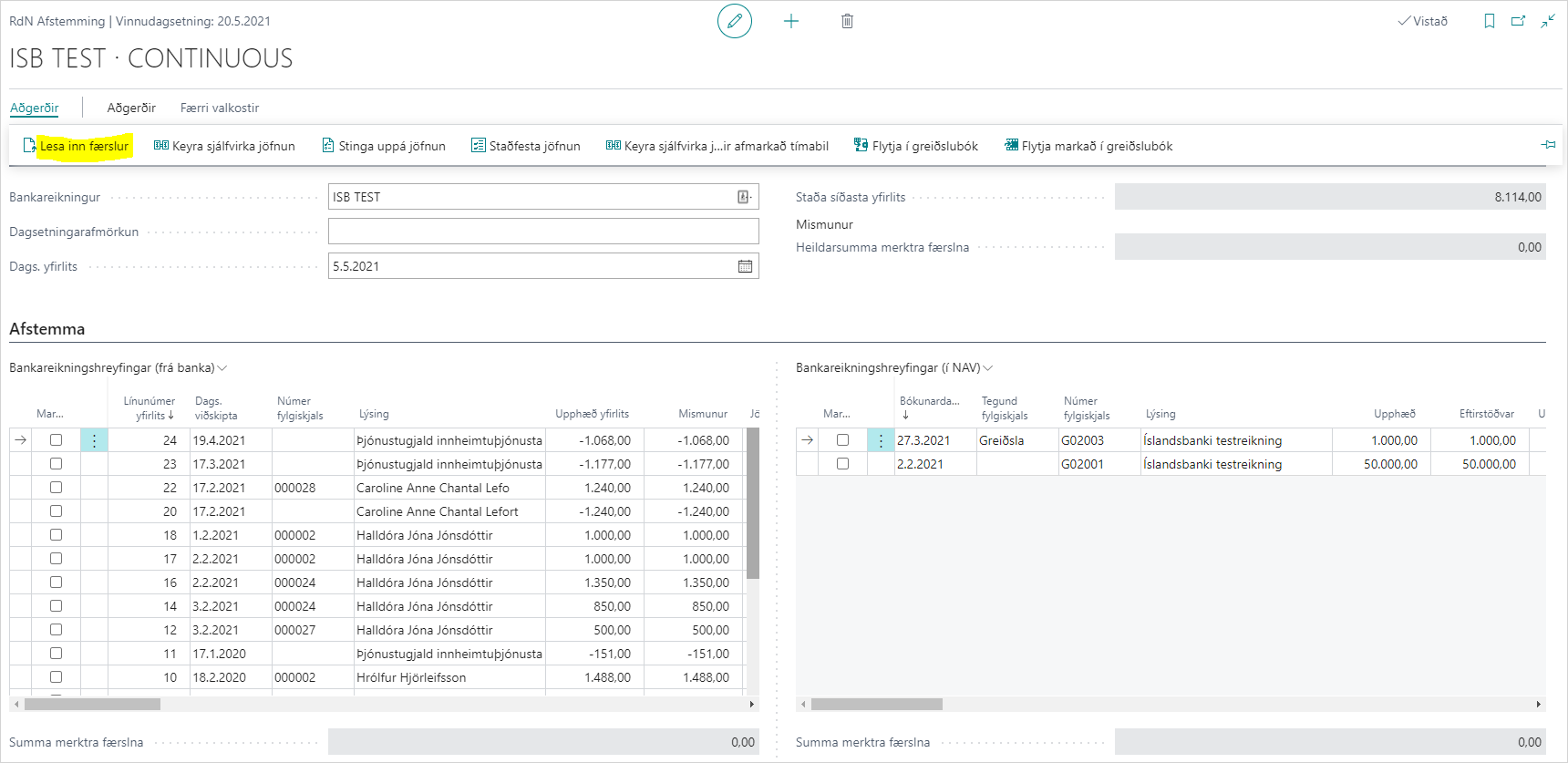Tick checkbox for line 16

click(x=56, y=582)
